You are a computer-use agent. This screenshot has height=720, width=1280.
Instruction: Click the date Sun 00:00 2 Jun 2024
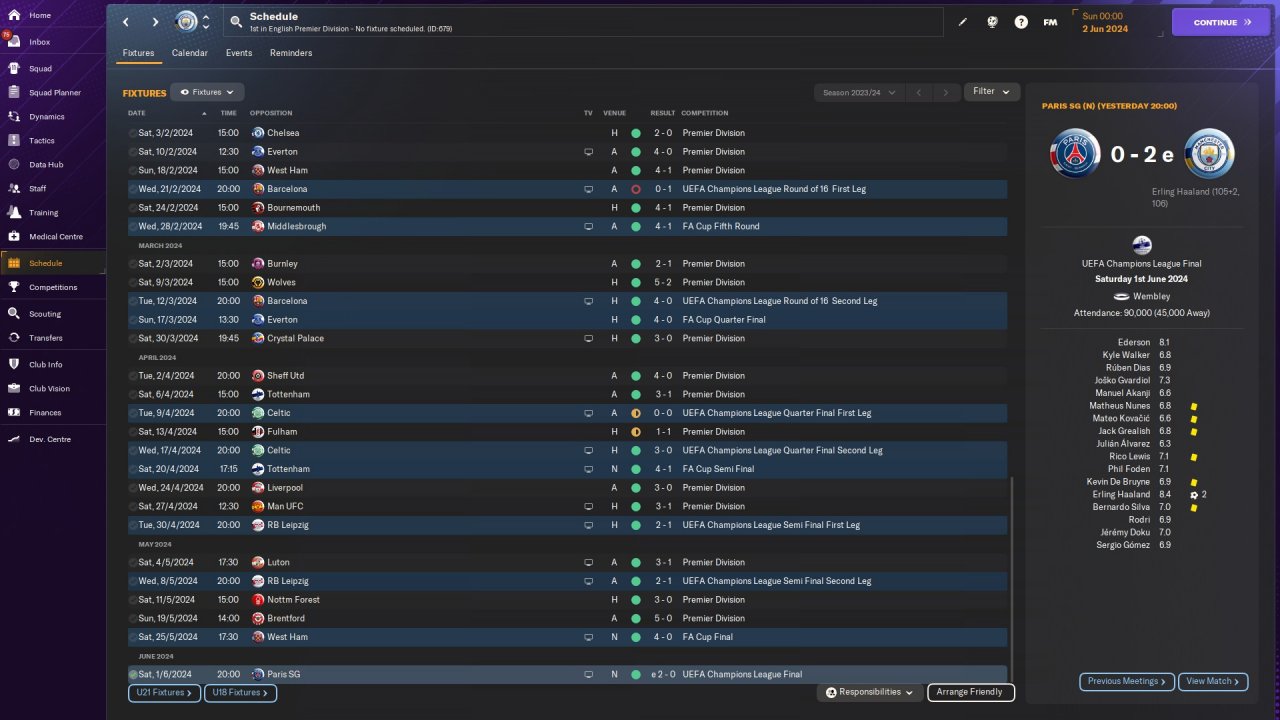point(1105,22)
